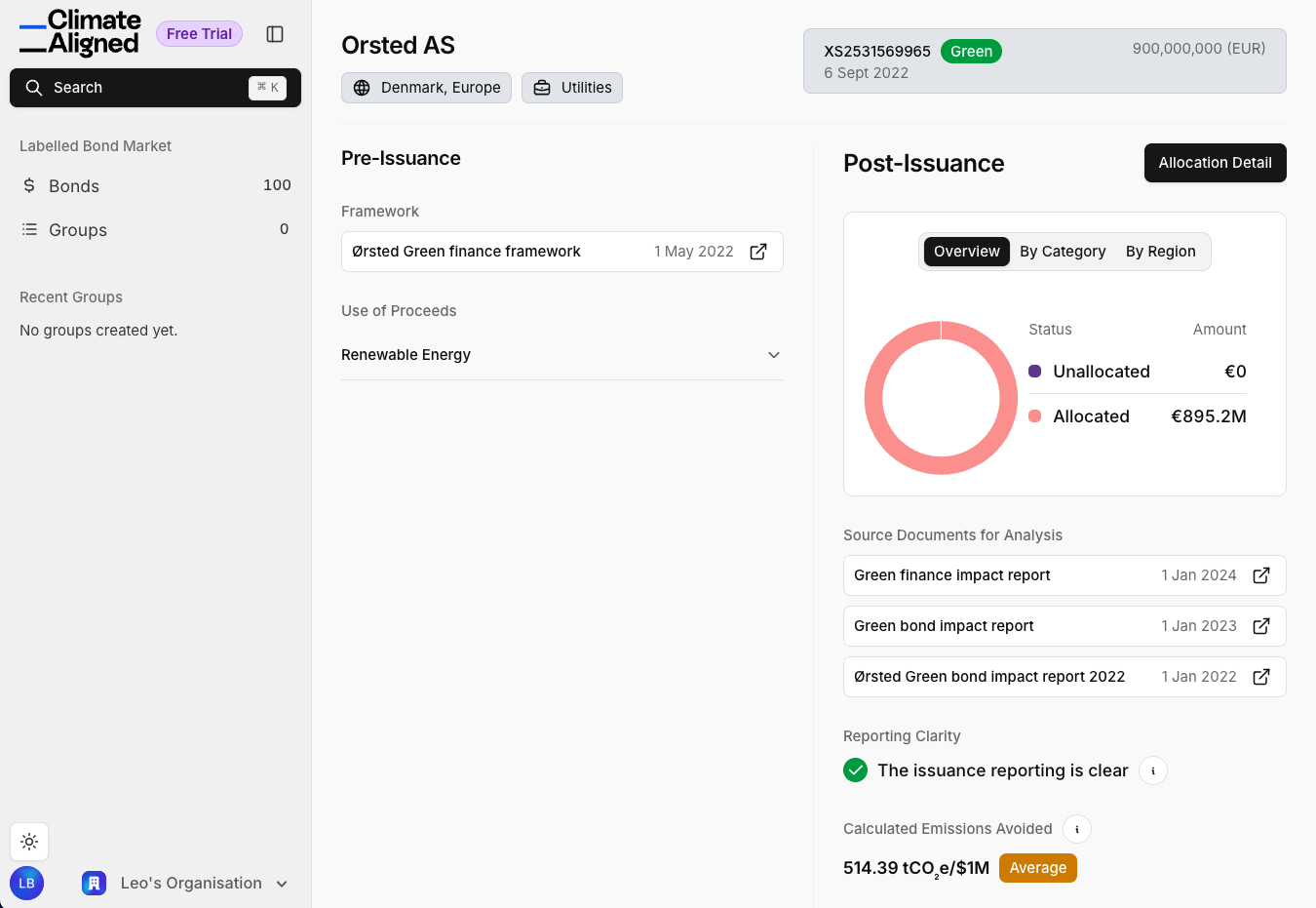Switch to the Overview tab

tap(967, 252)
